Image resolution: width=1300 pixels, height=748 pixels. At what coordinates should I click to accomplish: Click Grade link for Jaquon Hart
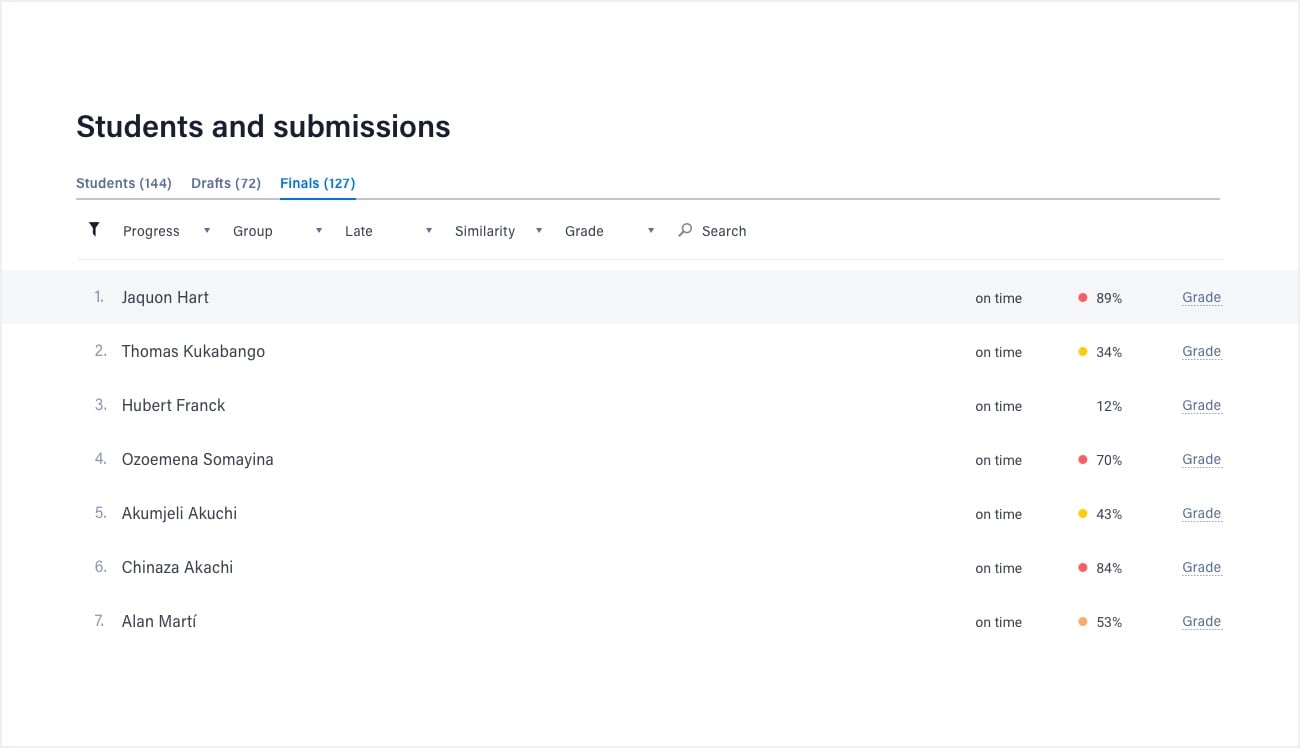tap(1201, 298)
